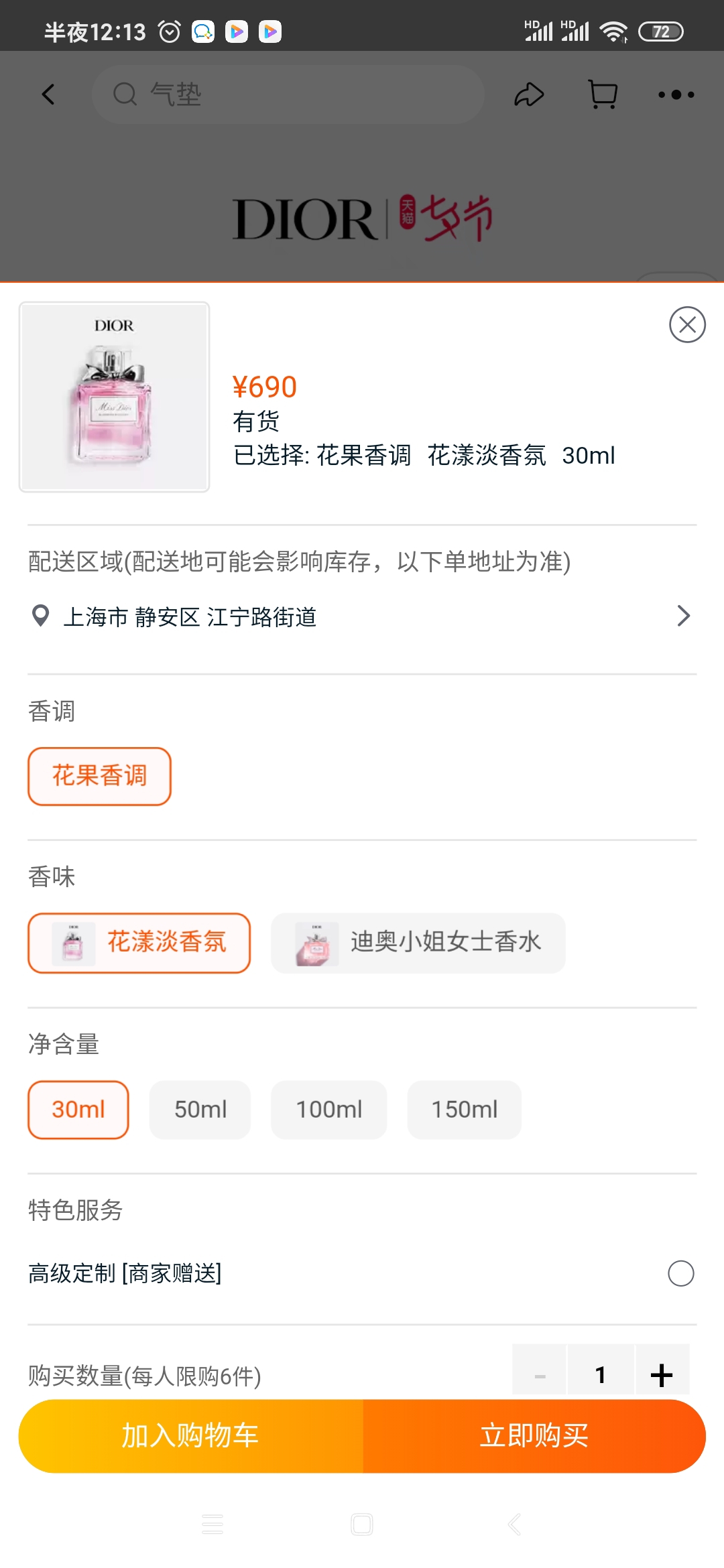Pick the 150ml size option
The image size is (724, 1568).
pyautogui.click(x=464, y=1110)
